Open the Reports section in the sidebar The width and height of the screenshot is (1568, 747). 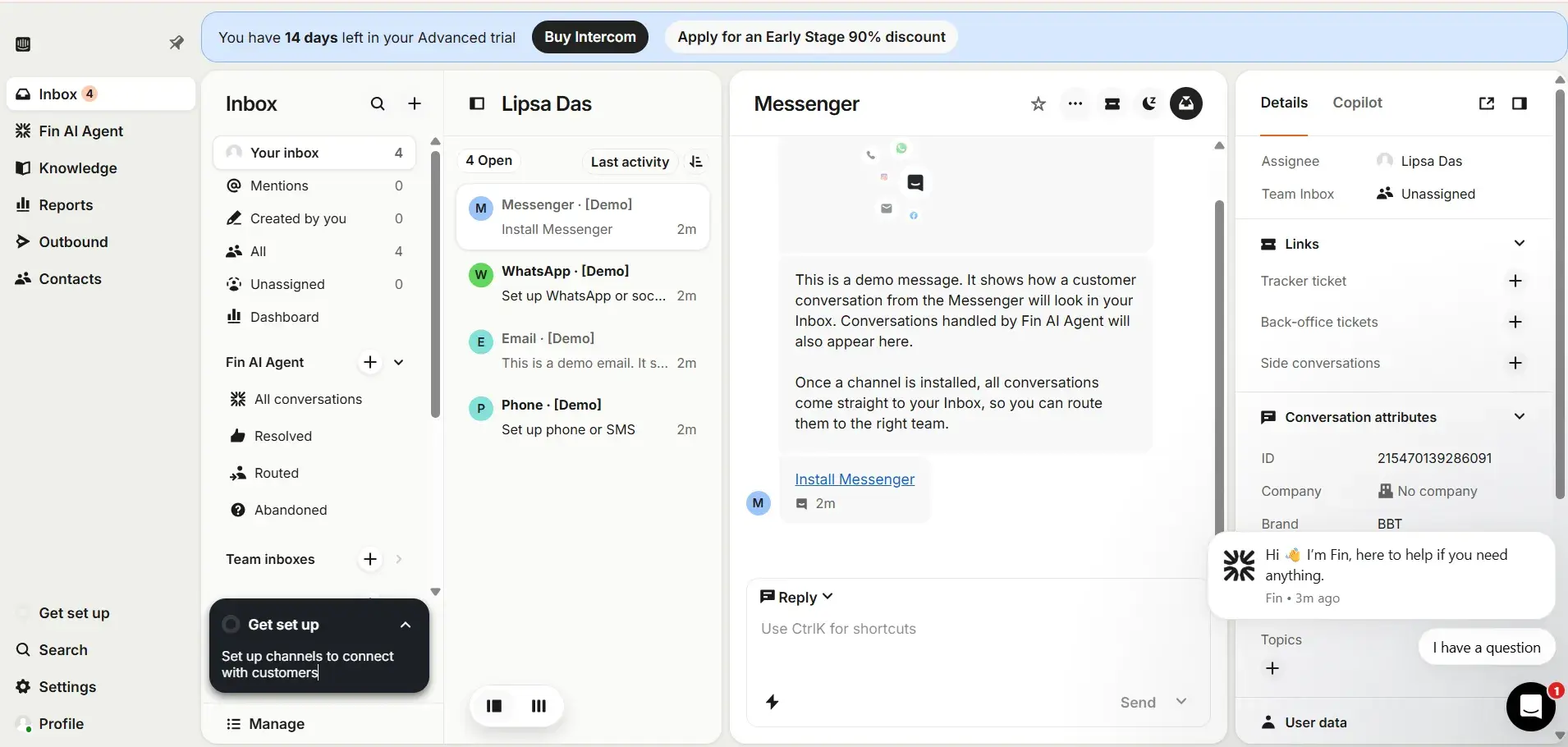point(66,204)
